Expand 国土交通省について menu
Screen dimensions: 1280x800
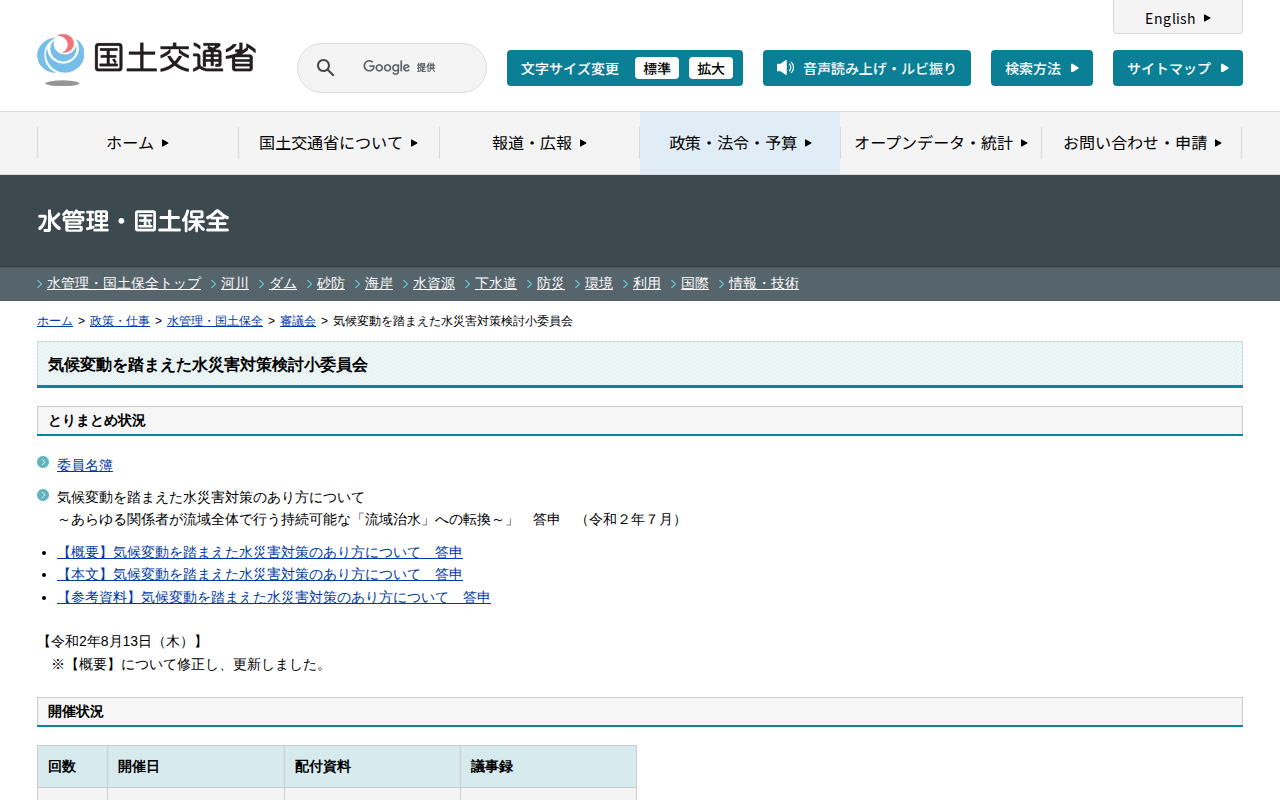338,143
